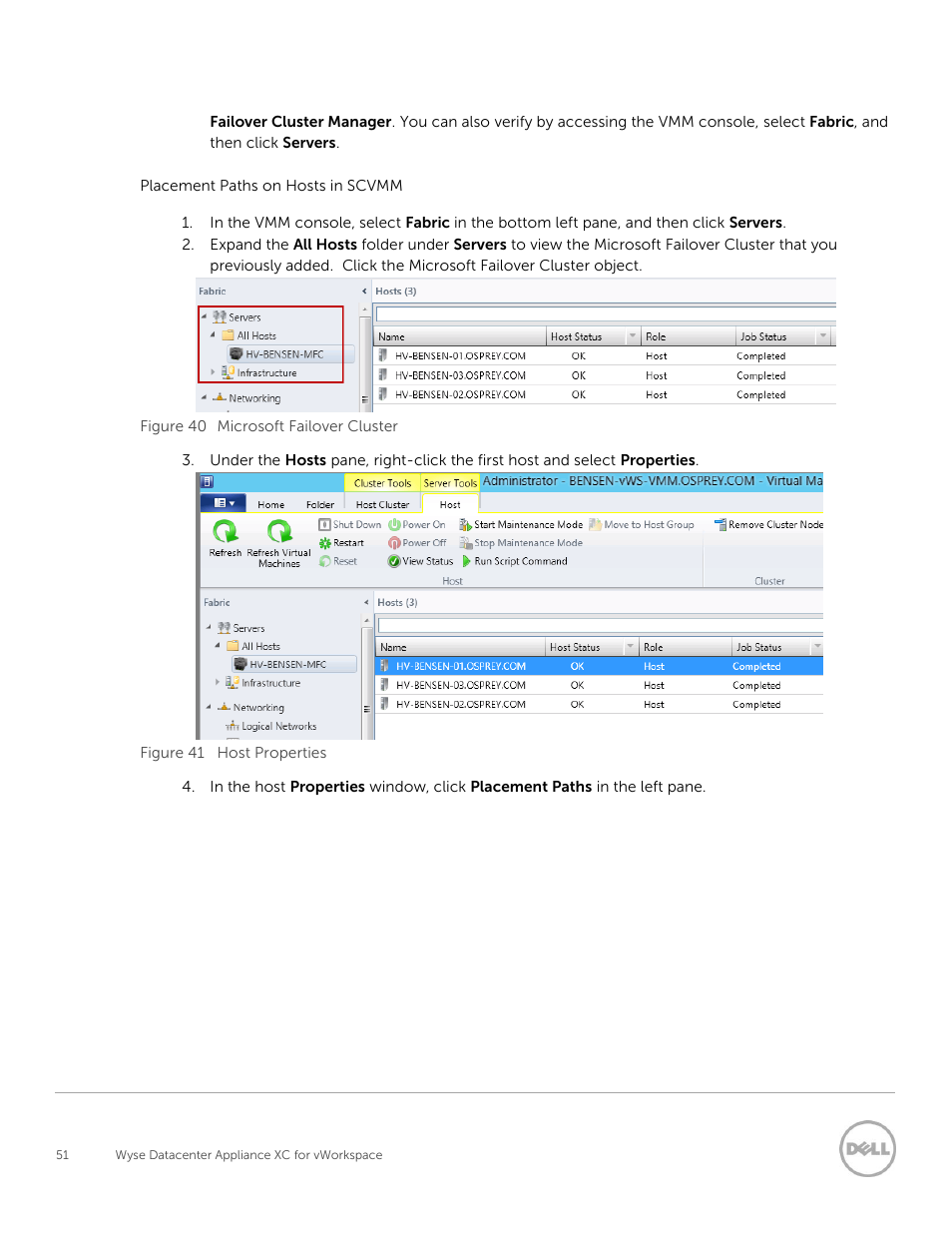Select All Hosts folder in Figure 41
The width and height of the screenshot is (952, 1233).
(x=253, y=646)
